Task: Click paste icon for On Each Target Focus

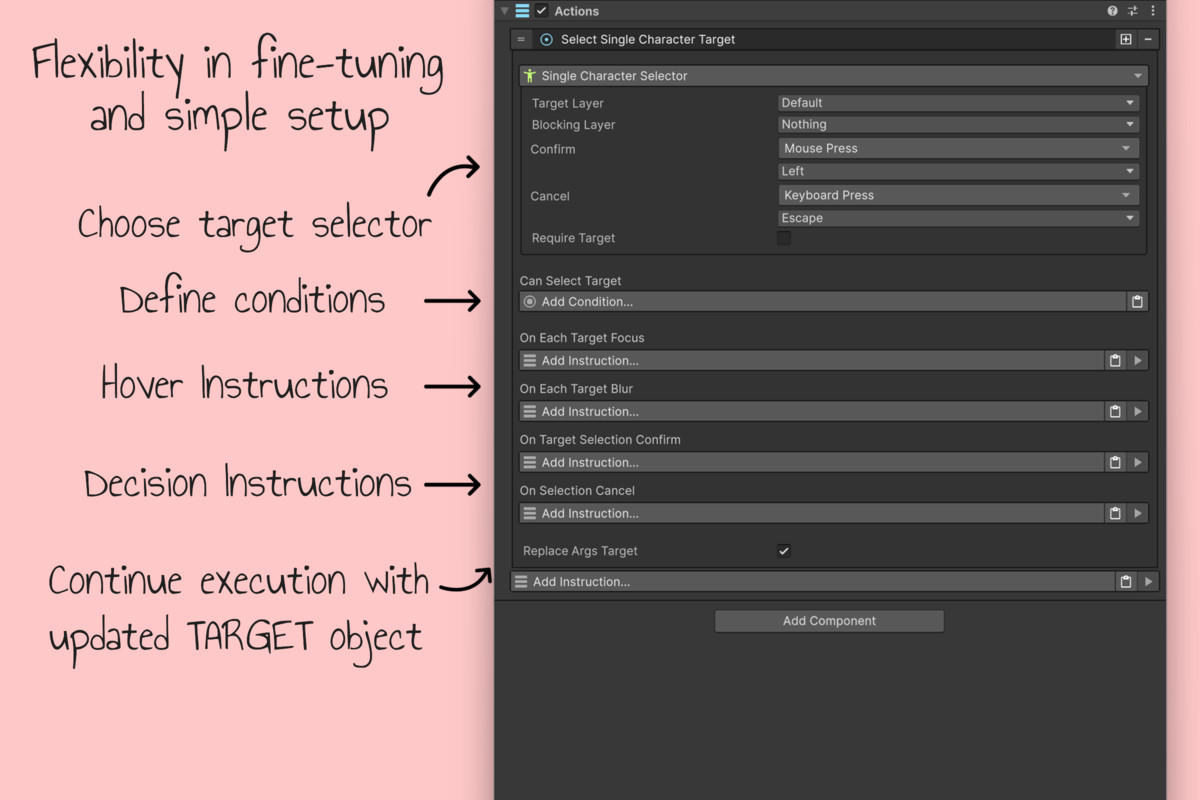Action: click(x=1115, y=361)
